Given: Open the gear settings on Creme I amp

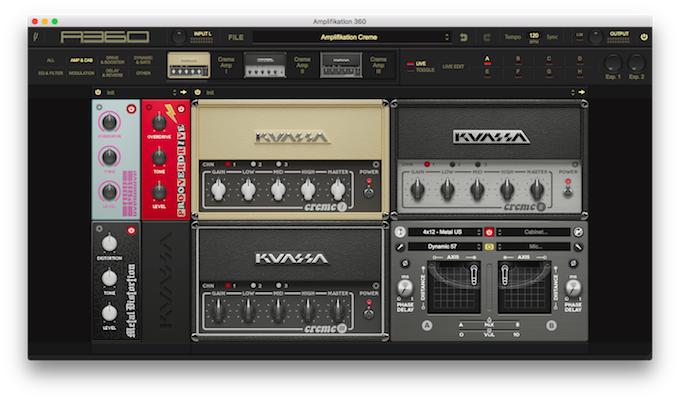Looking at the screenshot, I should click(376, 164).
